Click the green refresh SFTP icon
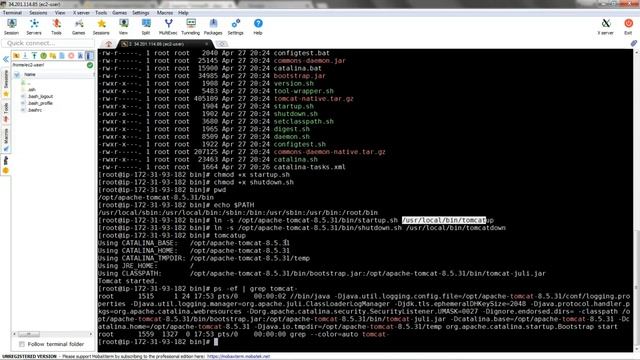The image size is (640, 360). point(44,56)
